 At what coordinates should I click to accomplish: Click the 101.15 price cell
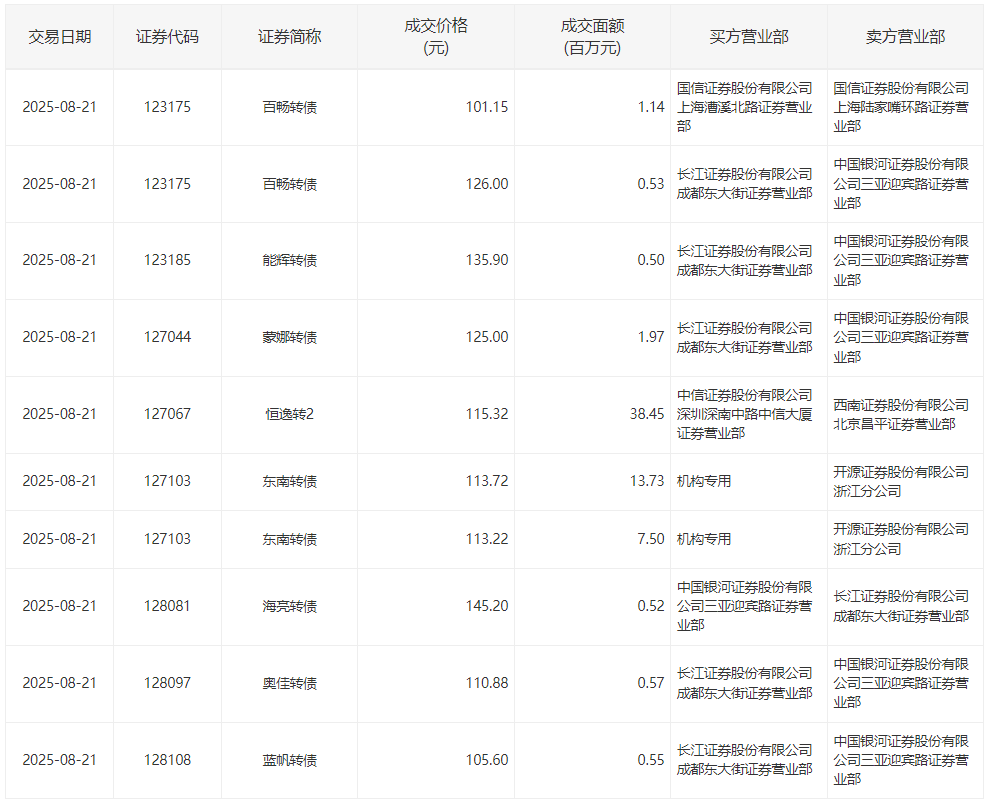486,107
